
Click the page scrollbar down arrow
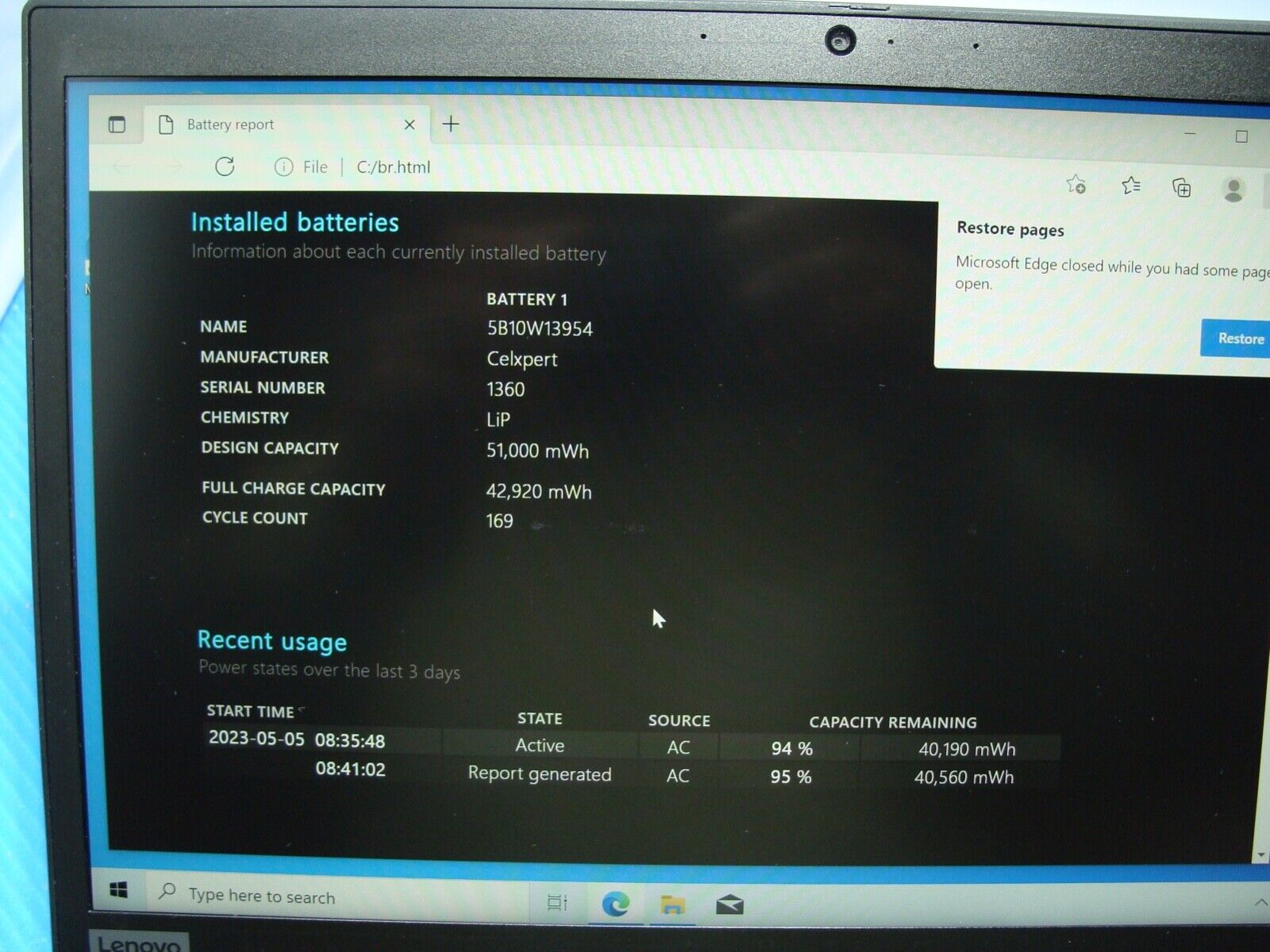point(1261,855)
